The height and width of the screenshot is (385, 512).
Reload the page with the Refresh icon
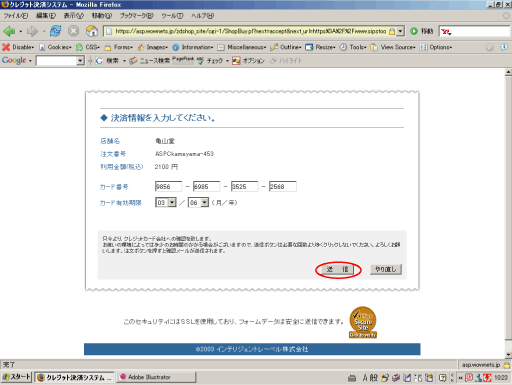55,31
